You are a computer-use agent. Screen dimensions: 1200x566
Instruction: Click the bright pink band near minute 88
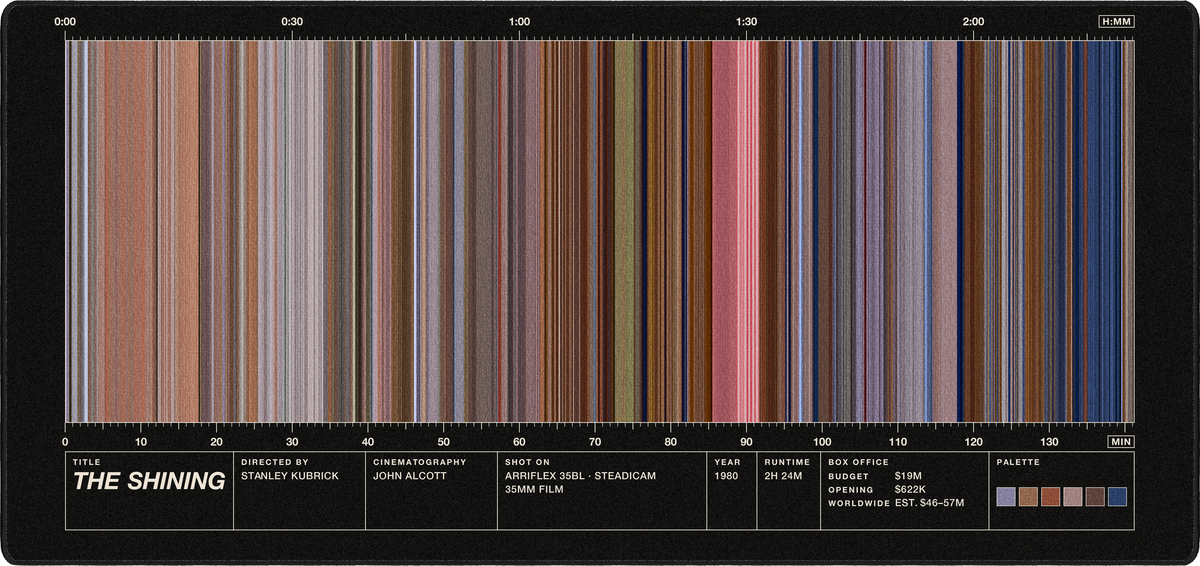tap(735, 230)
